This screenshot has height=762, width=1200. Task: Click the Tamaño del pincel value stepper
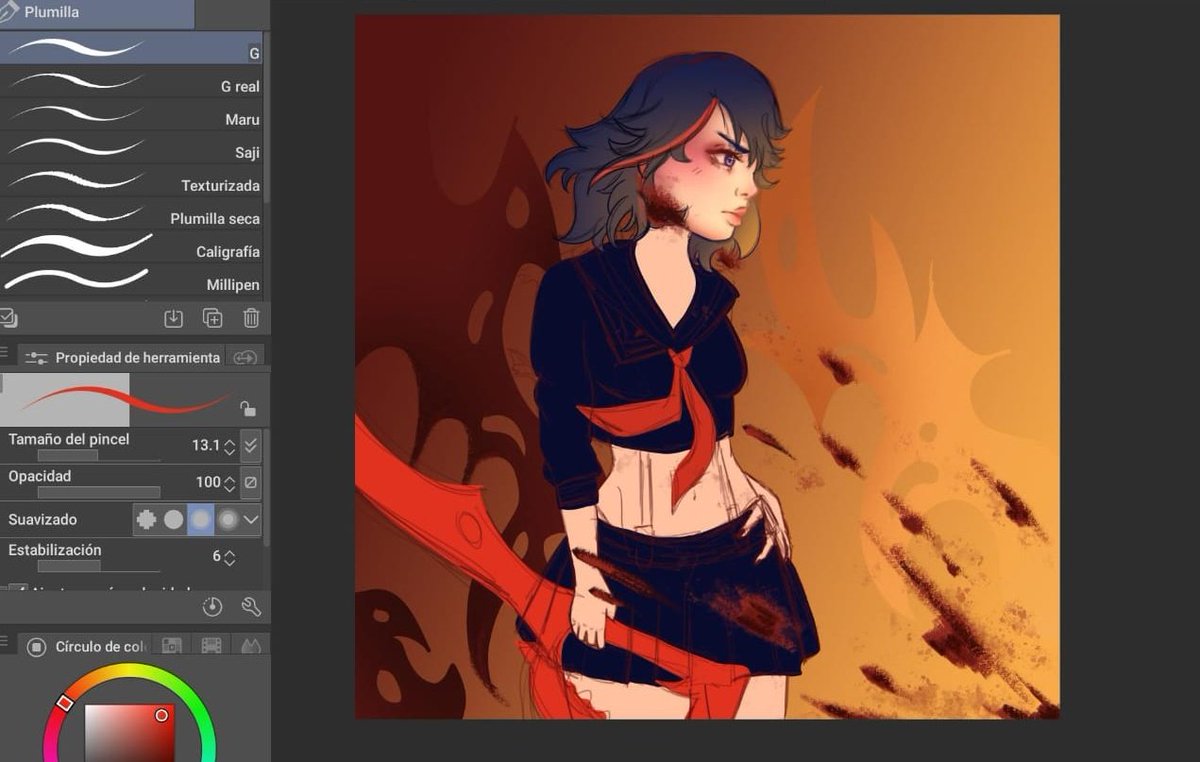(230, 446)
